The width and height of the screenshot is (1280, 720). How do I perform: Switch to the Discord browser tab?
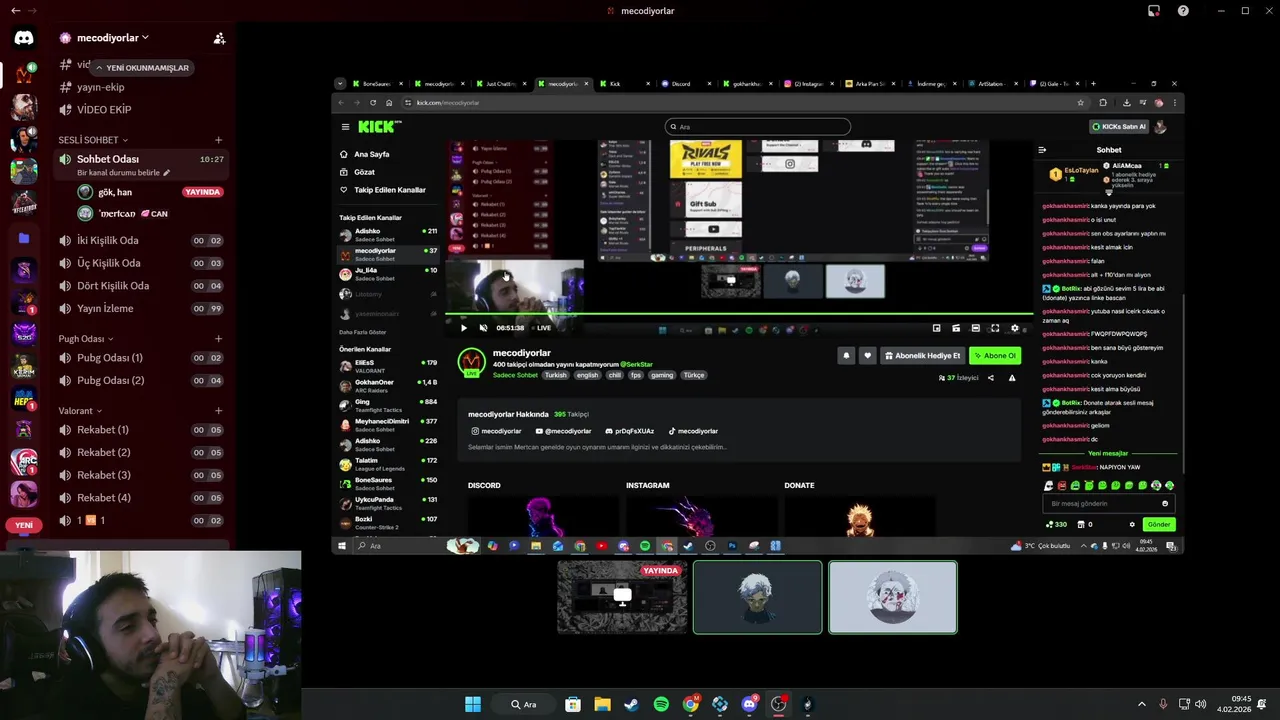(687, 84)
